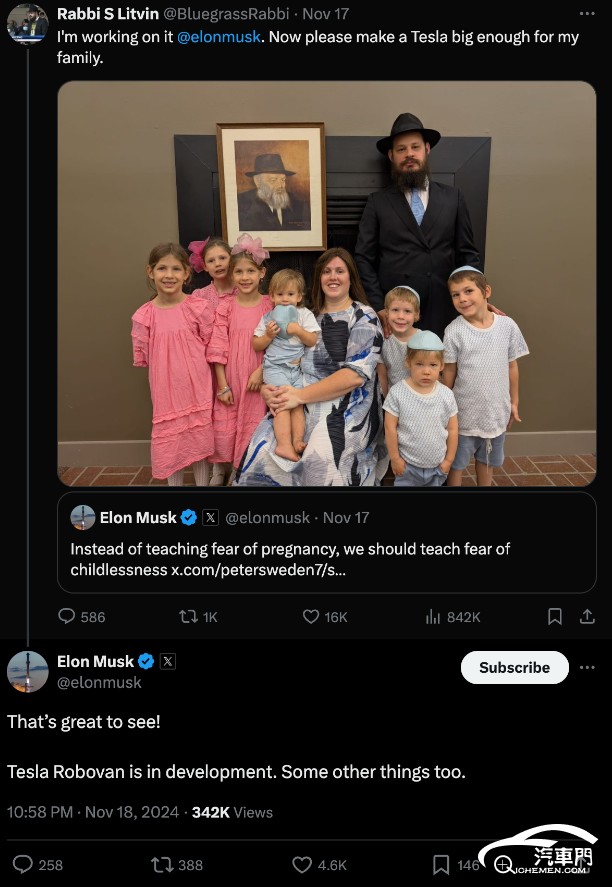
Task: Like Elon Musk's reply with 4.6K likes
Action: 302,864
